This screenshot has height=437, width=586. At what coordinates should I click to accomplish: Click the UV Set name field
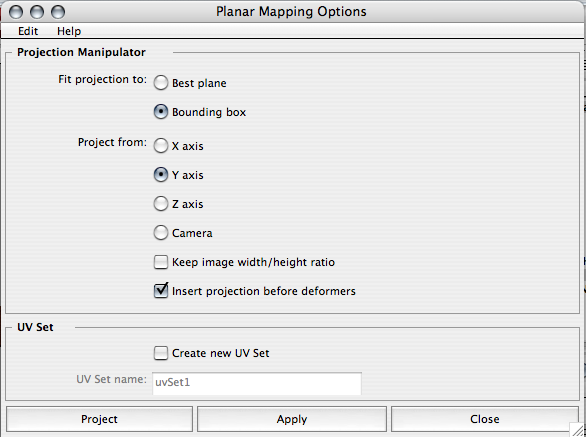pos(257,383)
